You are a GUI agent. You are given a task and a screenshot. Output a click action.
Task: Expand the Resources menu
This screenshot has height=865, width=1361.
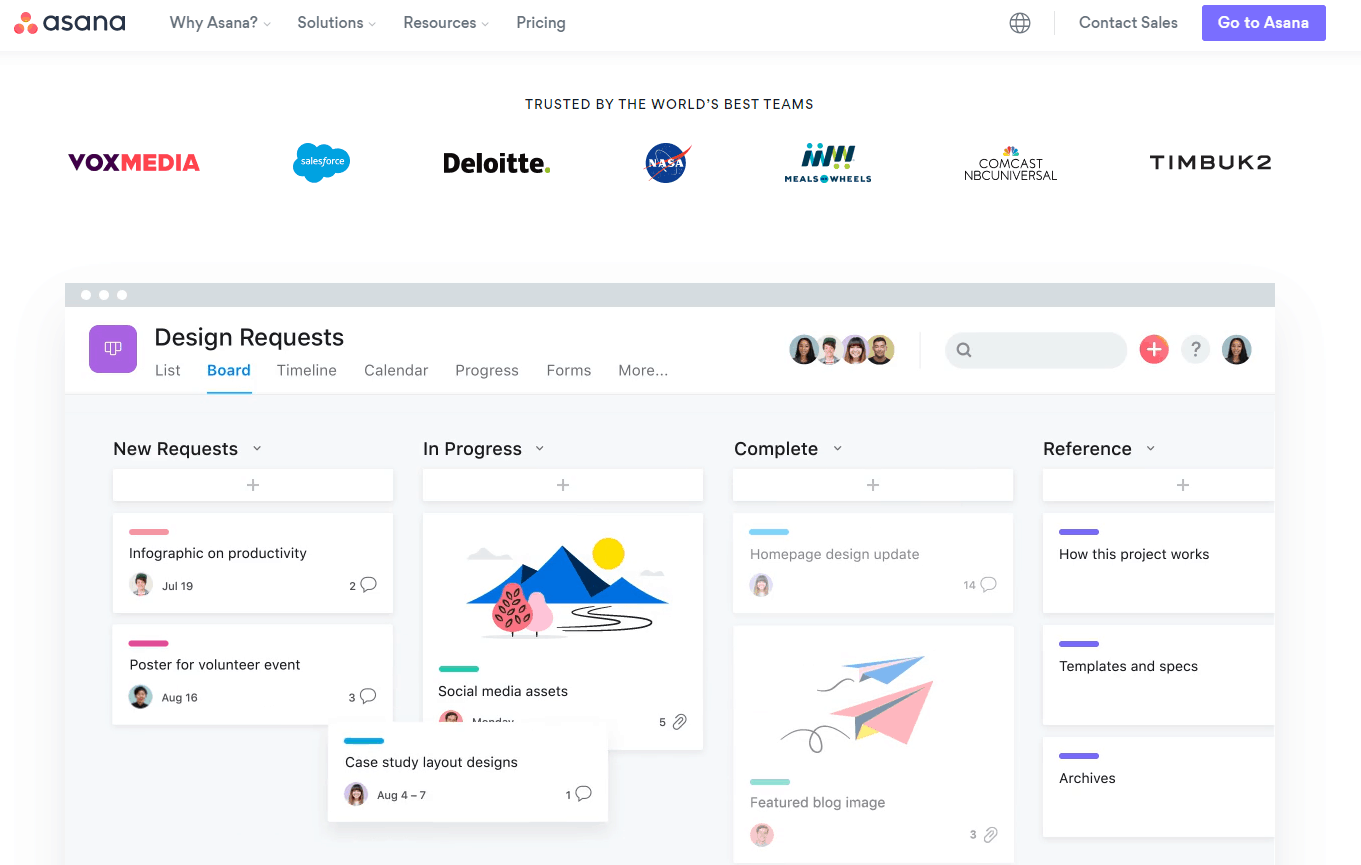click(446, 22)
